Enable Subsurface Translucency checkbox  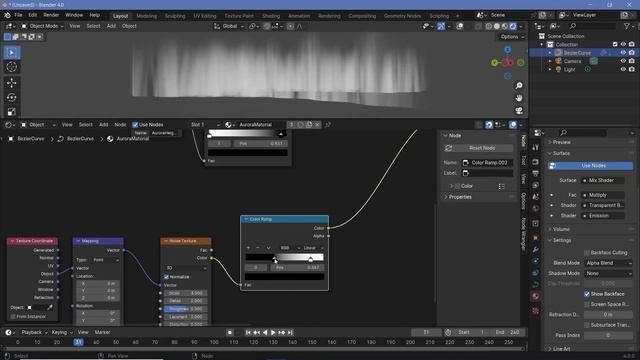[x=587, y=325]
